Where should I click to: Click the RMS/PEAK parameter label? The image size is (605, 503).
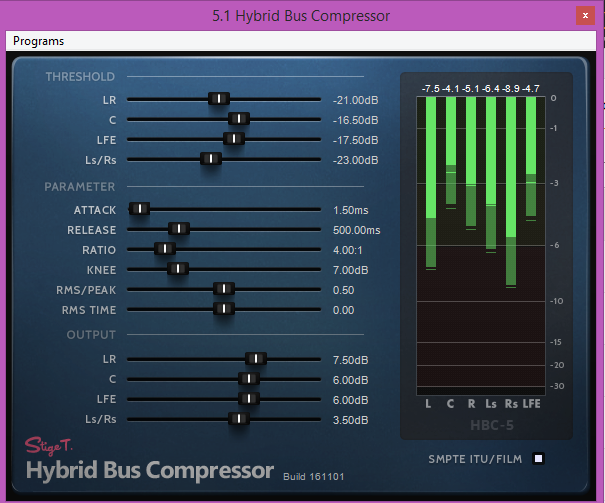click(x=86, y=290)
